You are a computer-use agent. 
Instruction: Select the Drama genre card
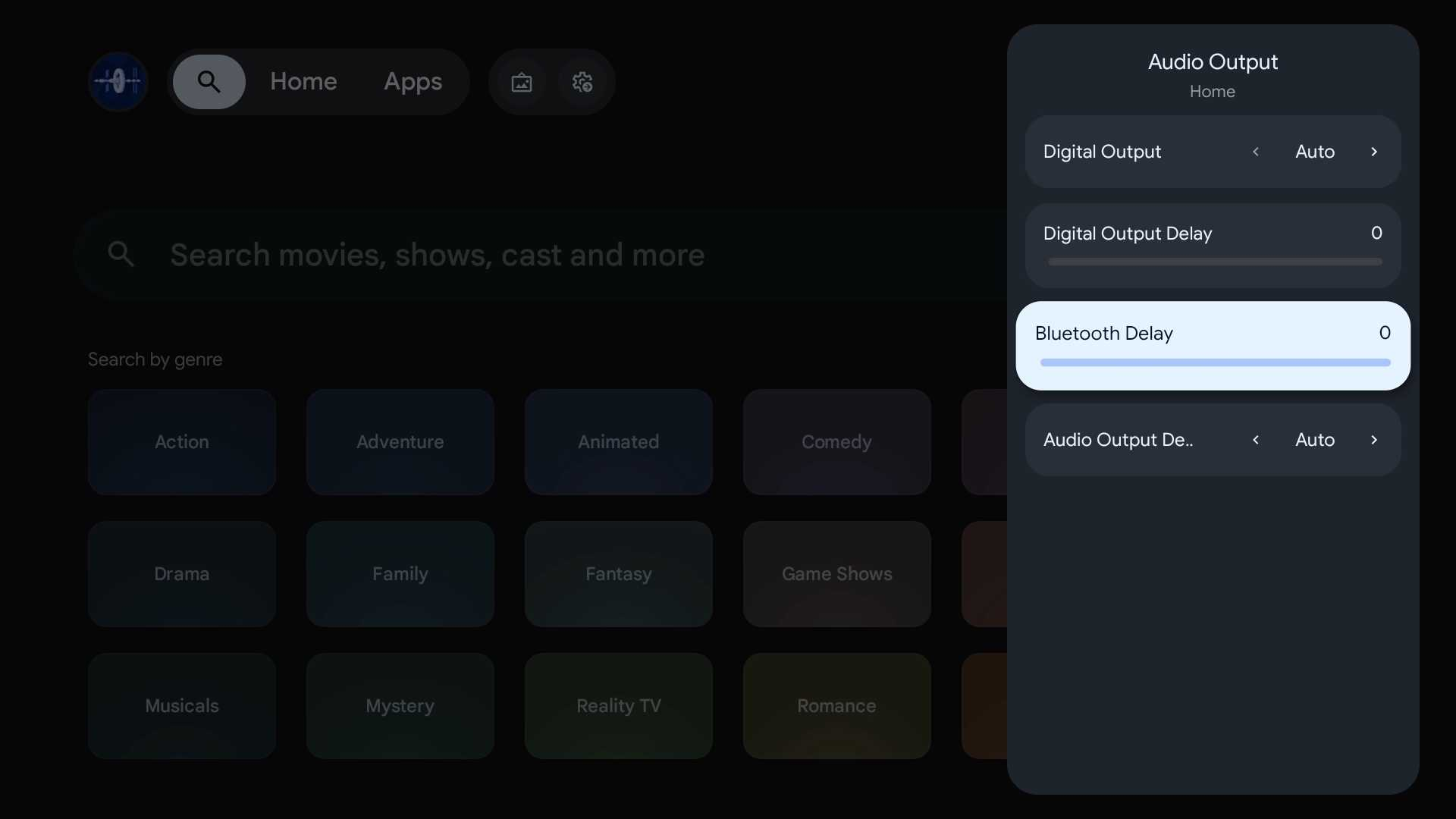181,574
